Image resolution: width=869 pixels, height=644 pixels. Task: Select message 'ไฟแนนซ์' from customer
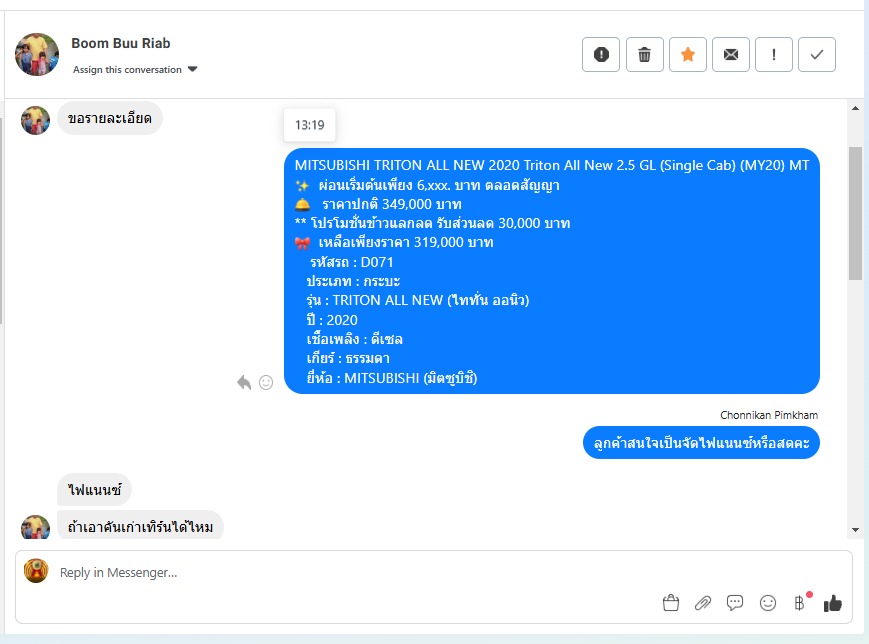pos(94,489)
